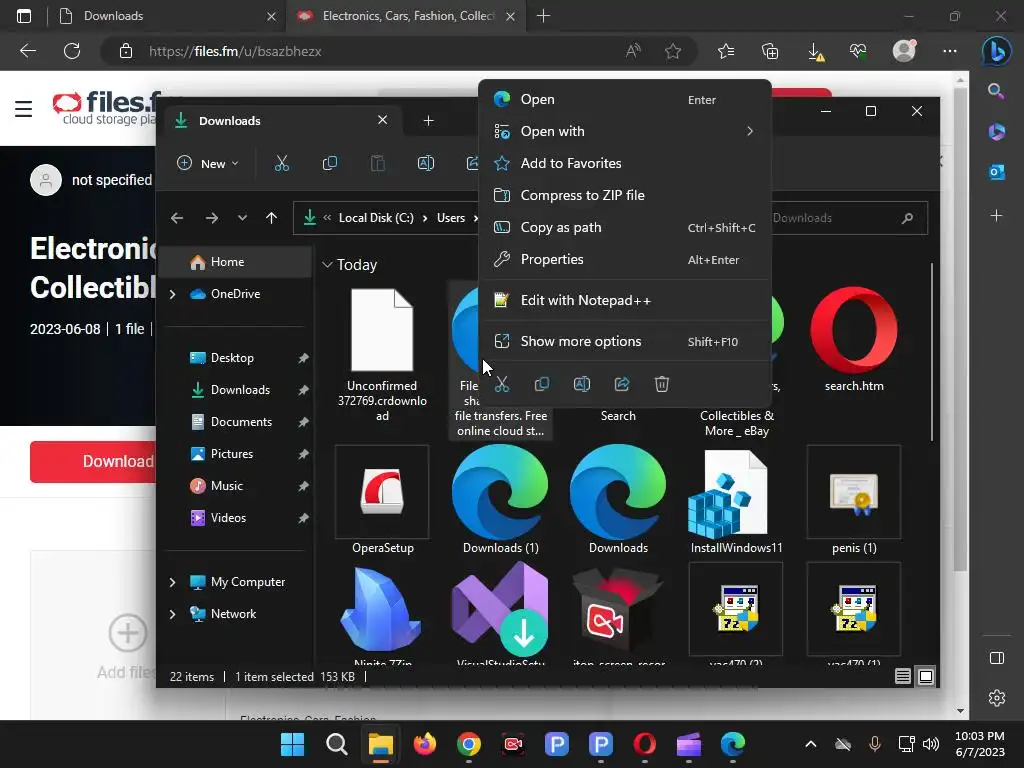Click Edge profile avatar icon
This screenshot has height=768, width=1024.
coord(904,51)
